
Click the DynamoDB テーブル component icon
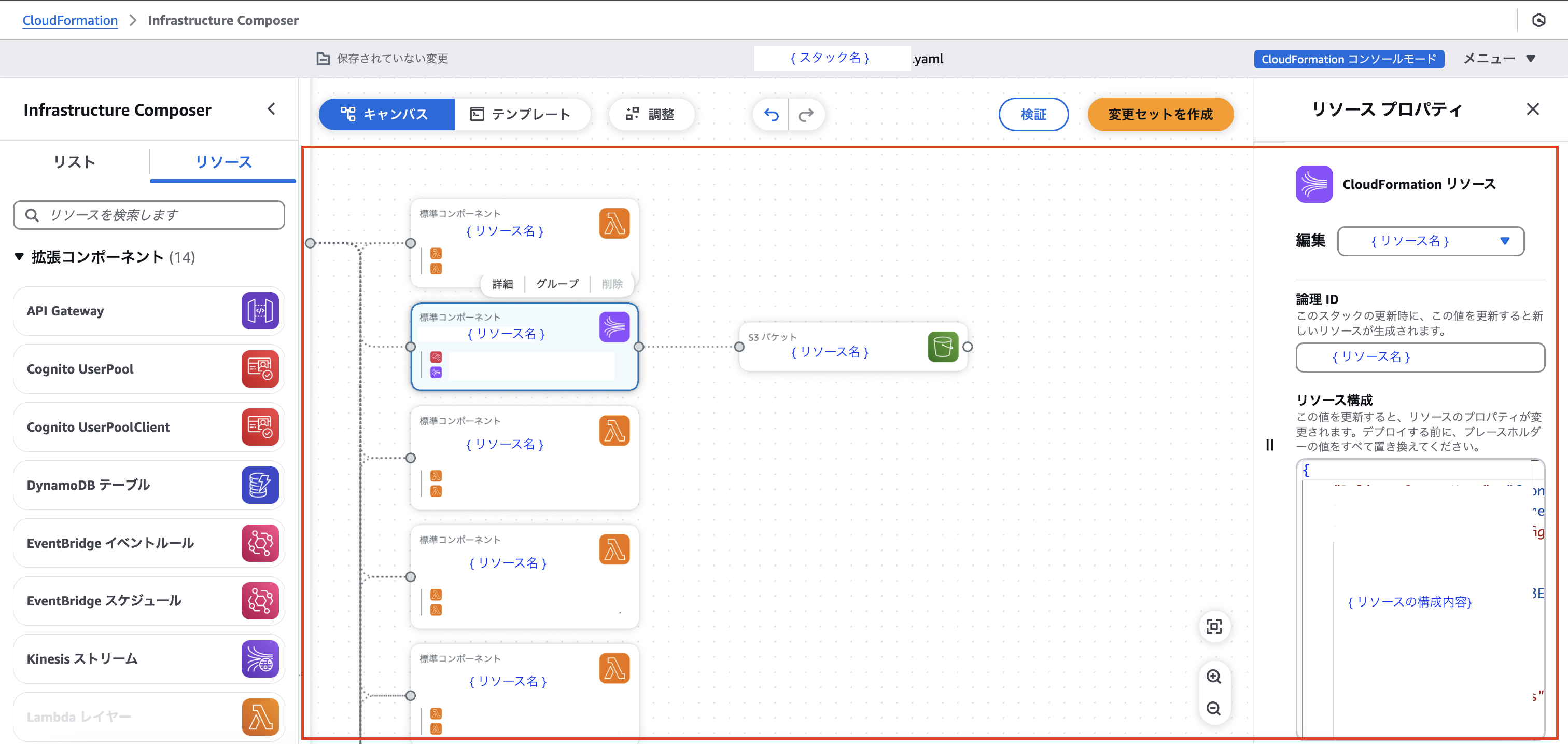(260, 485)
